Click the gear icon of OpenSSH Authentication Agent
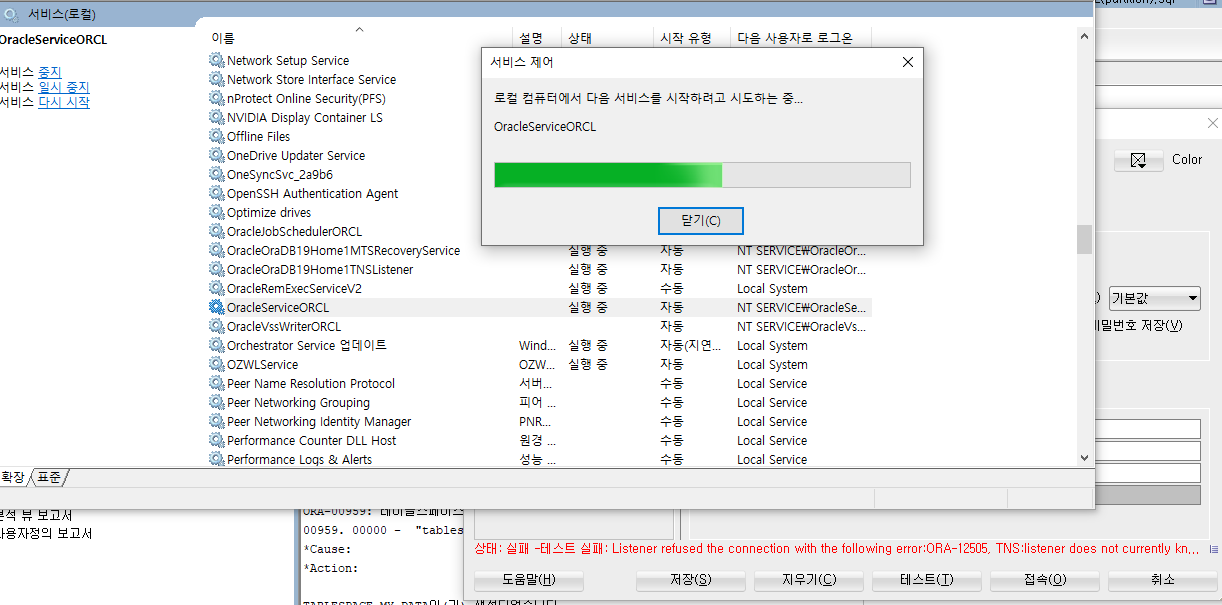The width and height of the screenshot is (1222, 605). point(216,194)
